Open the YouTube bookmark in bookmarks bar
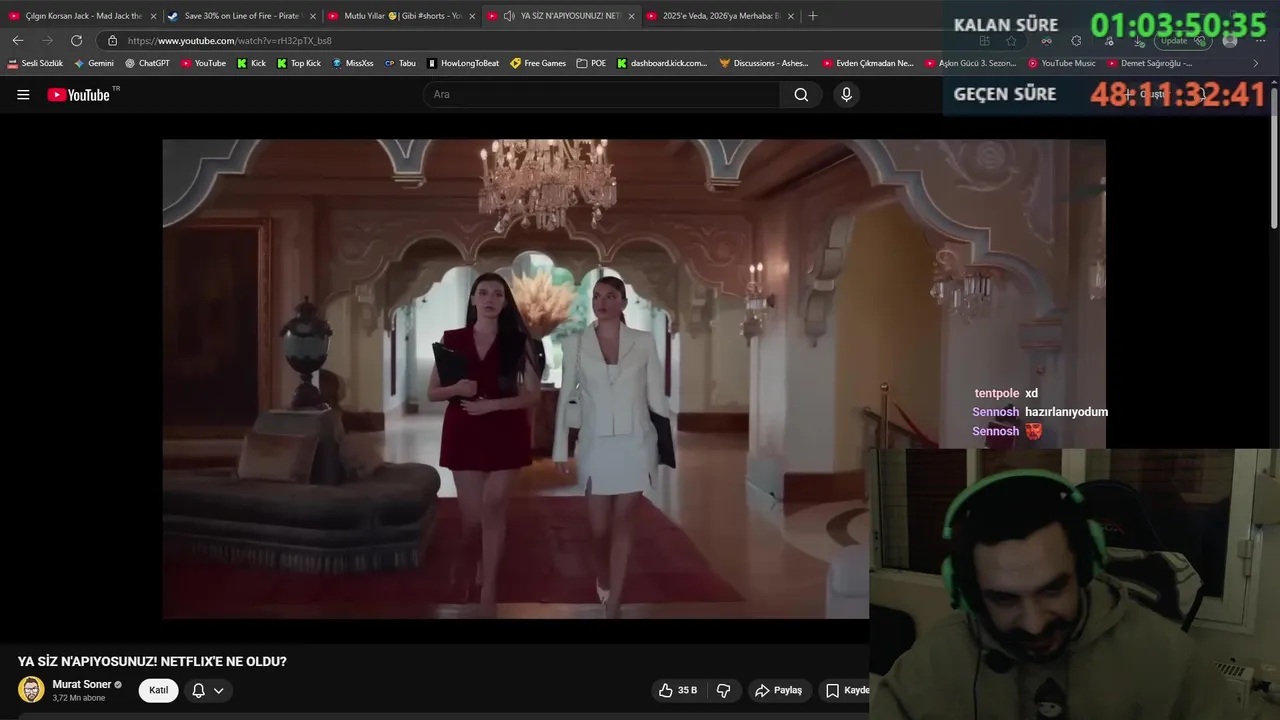This screenshot has height=720, width=1280. [x=203, y=63]
